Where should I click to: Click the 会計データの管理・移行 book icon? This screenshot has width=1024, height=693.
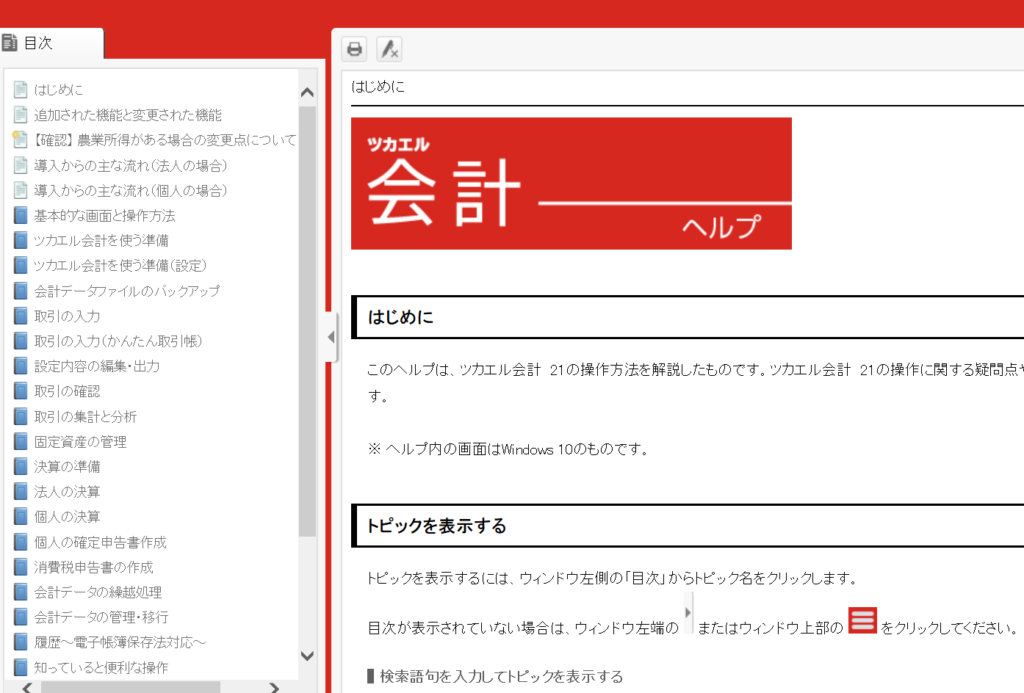click(x=21, y=617)
